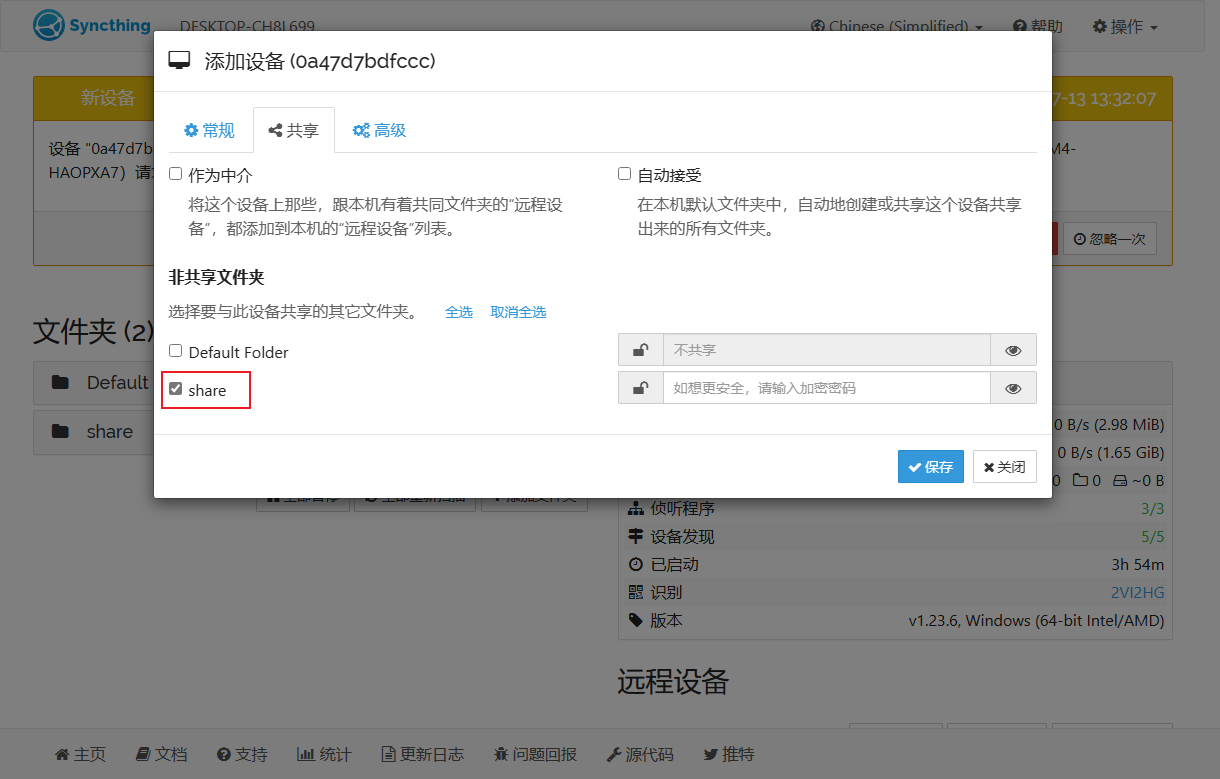Switch to 常规 general tab
Screen dimensions: 1220x779
(208, 130)
